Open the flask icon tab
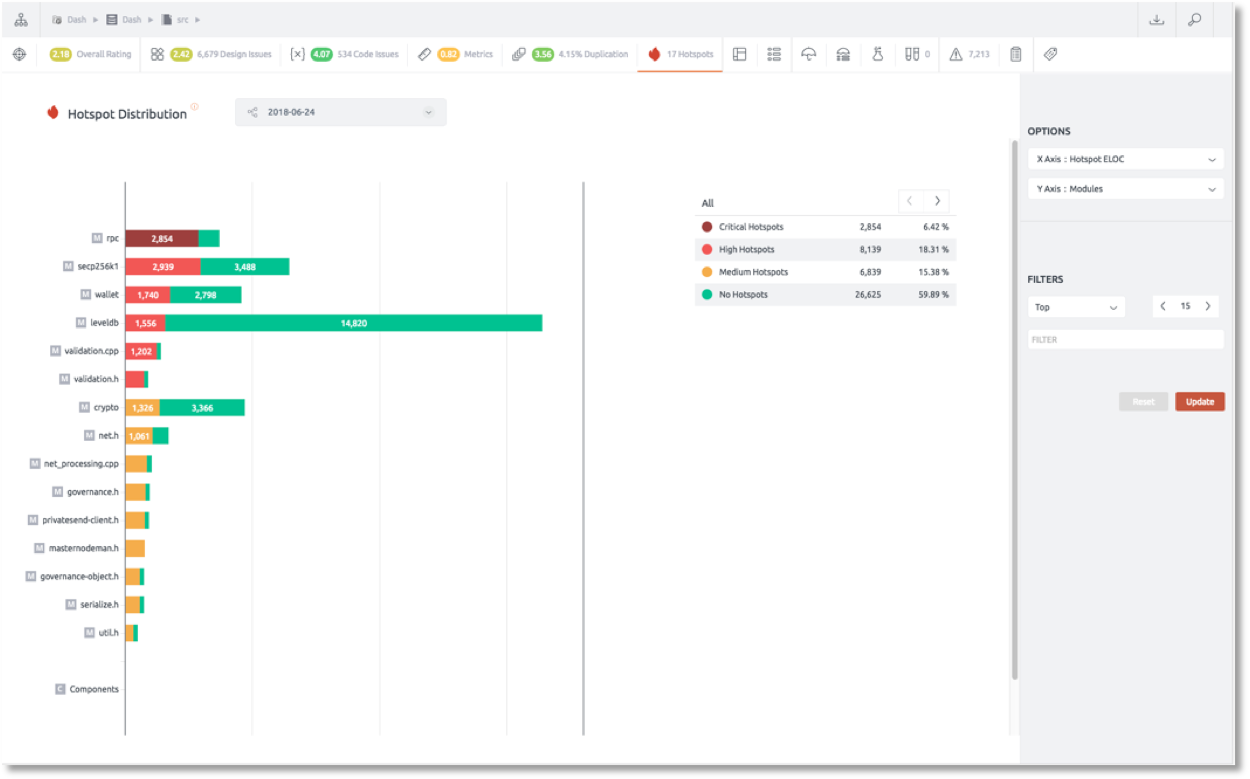 (x=878, y=54)
